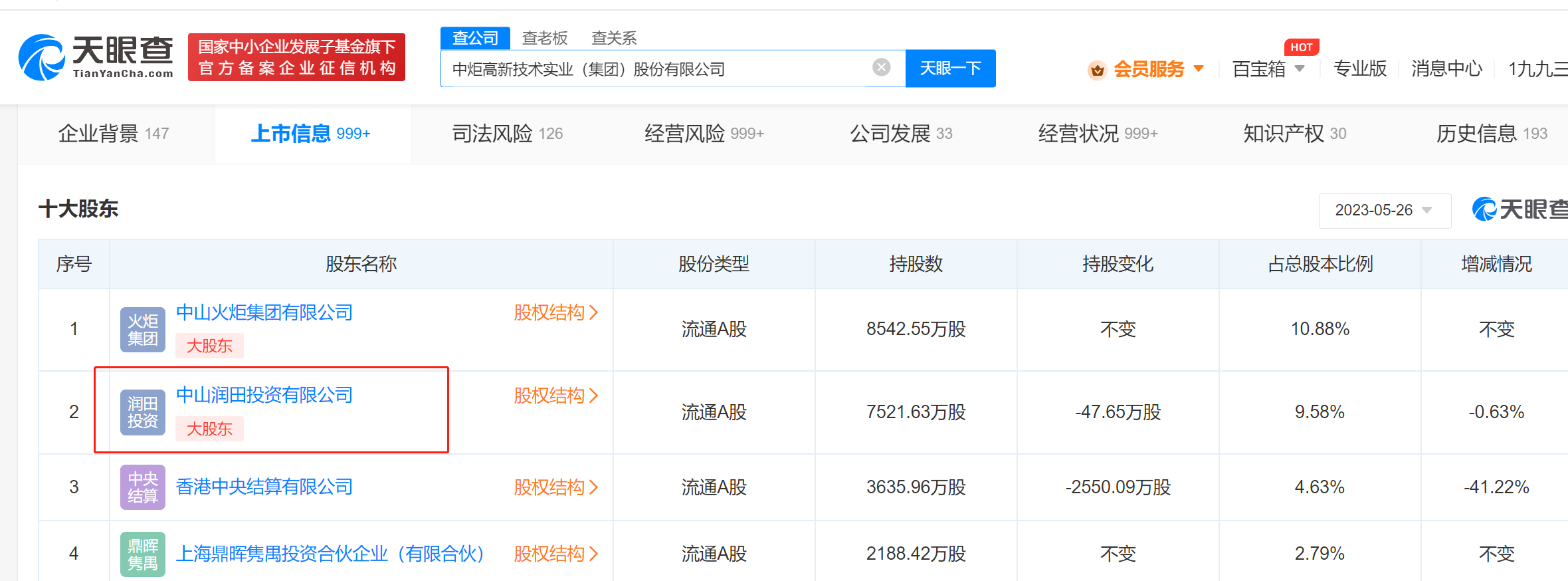
Task: Click the 2188.42万股 cell
Action: (916, 554)
